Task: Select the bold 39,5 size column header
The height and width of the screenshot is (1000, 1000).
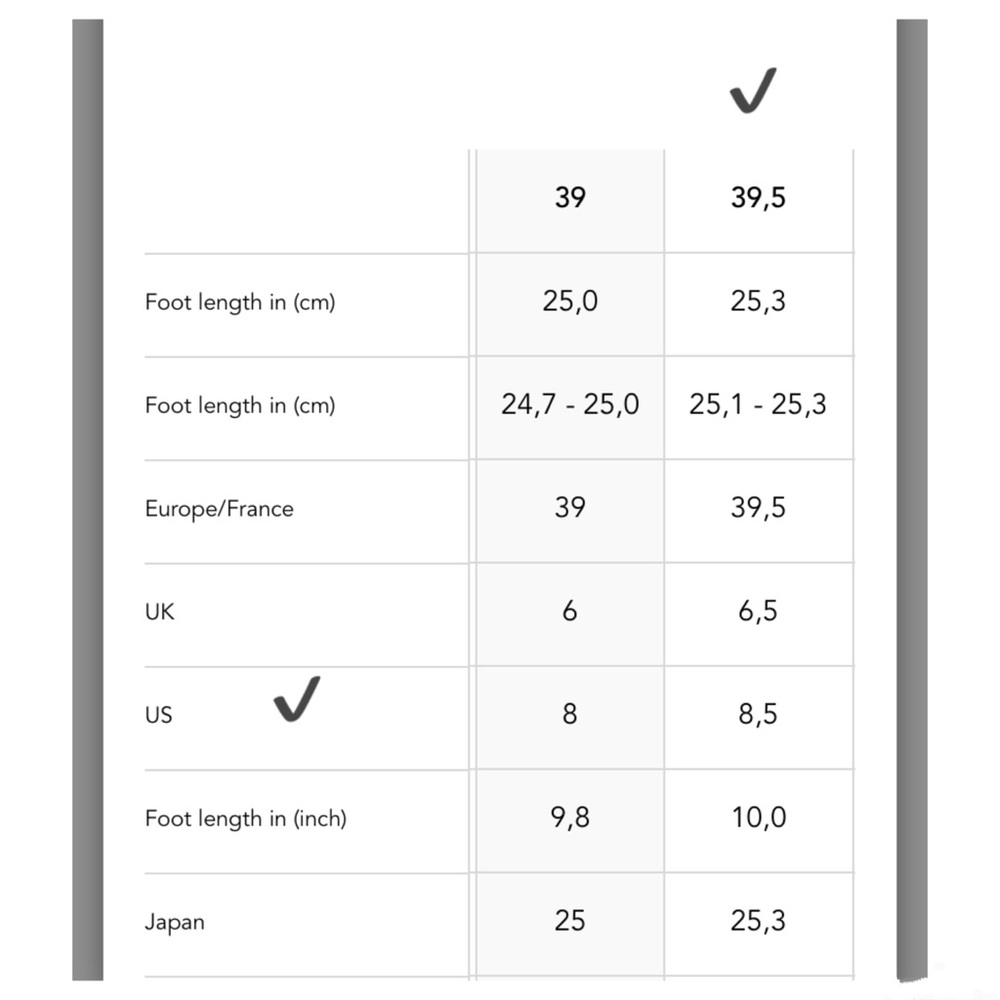Action: click(758, 198)
